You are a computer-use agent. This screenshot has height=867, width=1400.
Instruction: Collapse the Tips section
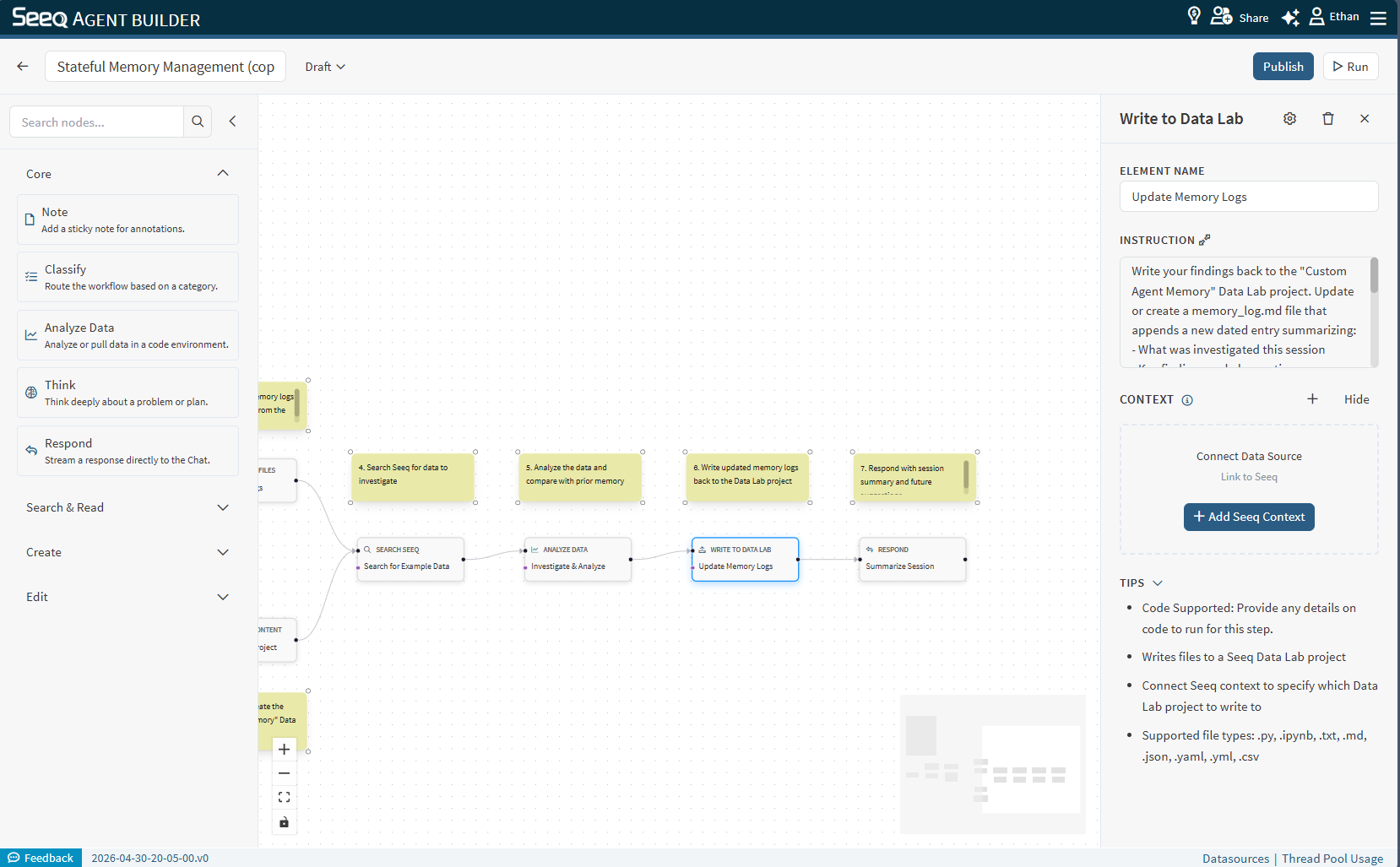pyautogui.click(x=1158, y=583)
